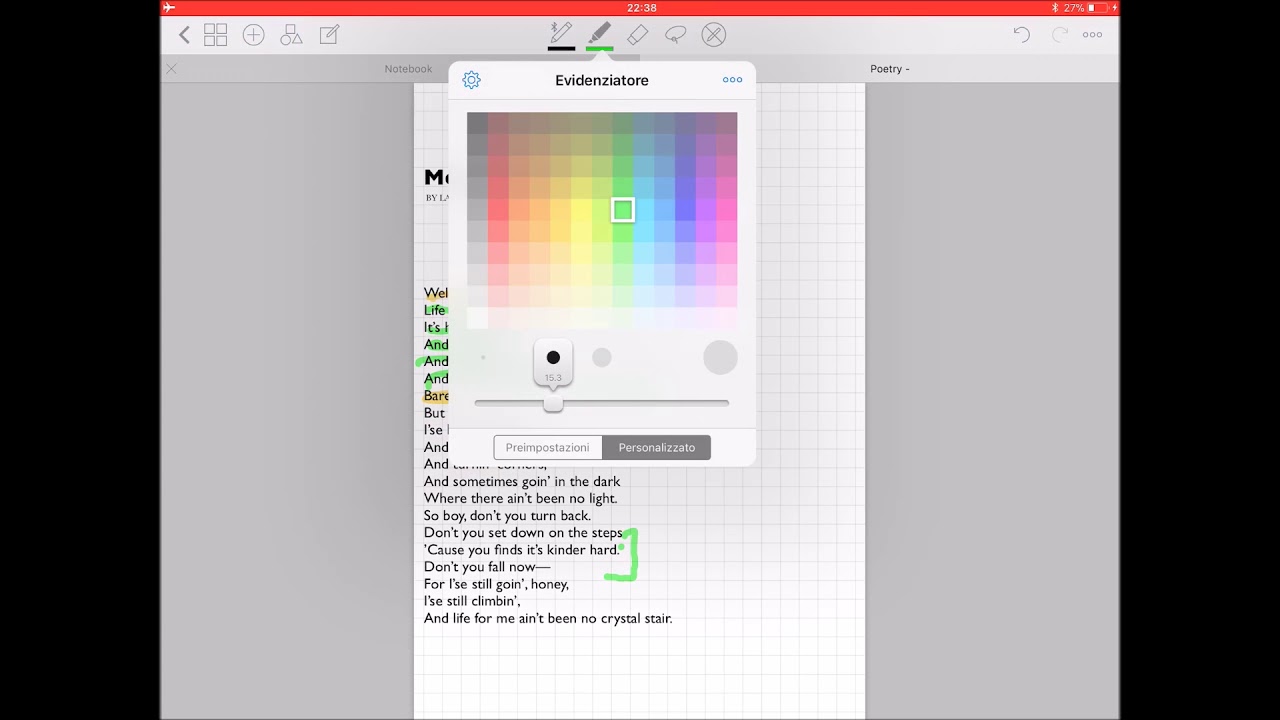1280x720 pixels.
Task: Tap the Bluetooth status icon
Action: click(1055, 7)
